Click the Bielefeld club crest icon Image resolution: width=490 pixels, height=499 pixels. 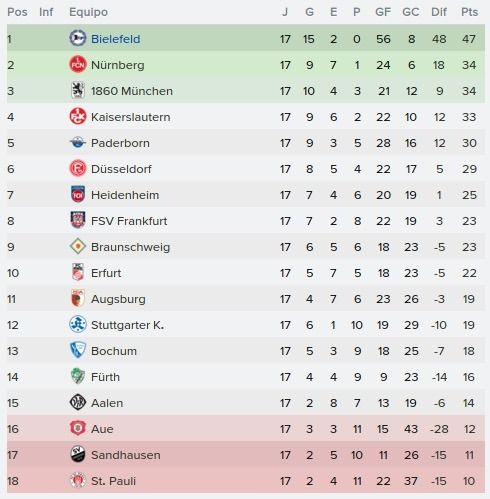pos(78,38)
